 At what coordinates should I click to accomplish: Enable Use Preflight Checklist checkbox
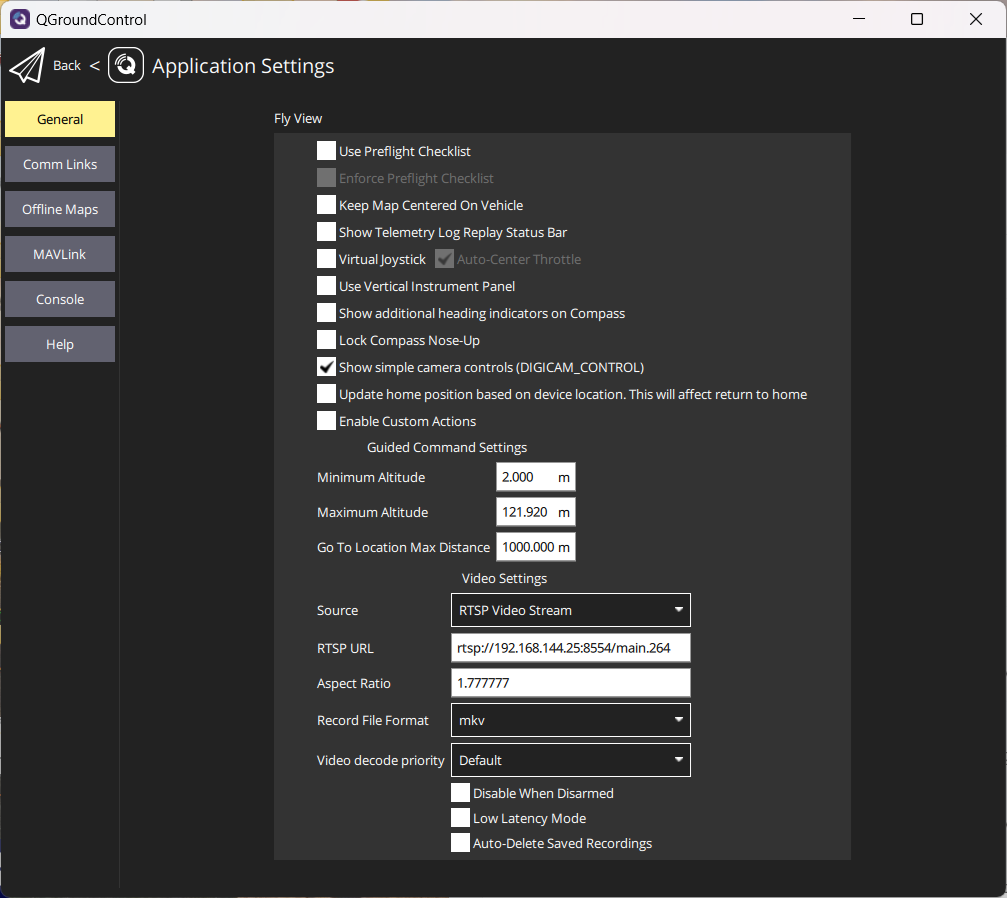coord(326,151)
